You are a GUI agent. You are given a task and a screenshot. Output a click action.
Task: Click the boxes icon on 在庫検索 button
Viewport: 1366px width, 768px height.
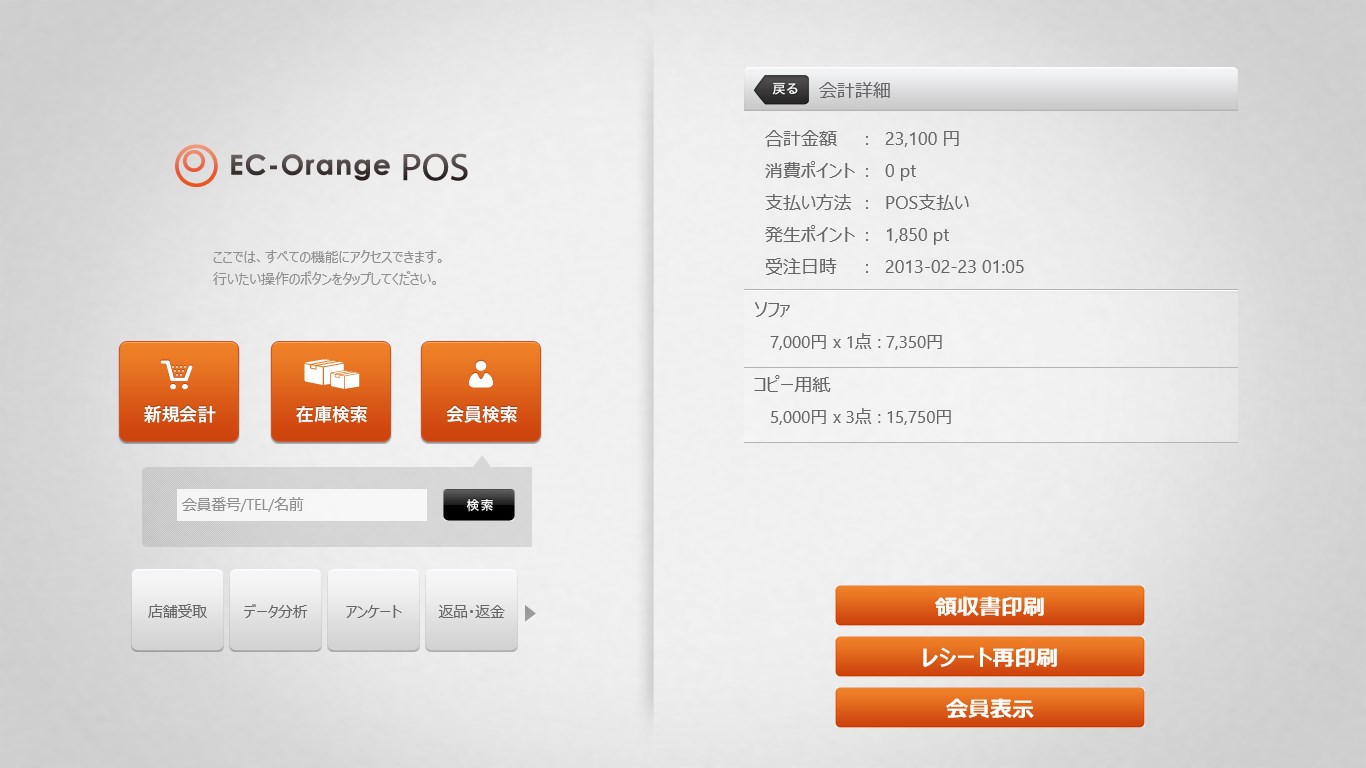click(x=331, y=375)
